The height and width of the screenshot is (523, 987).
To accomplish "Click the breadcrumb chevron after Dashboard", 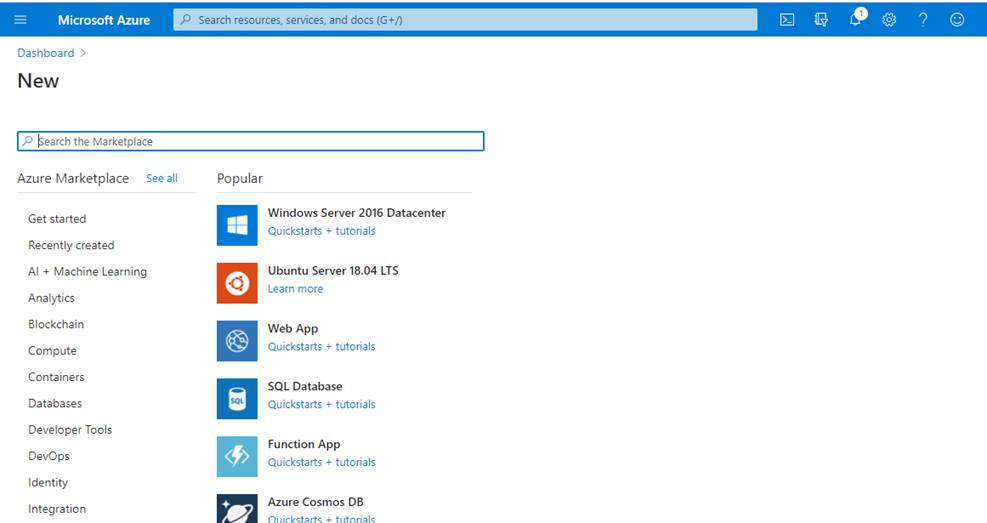I will tap(83, 53).
